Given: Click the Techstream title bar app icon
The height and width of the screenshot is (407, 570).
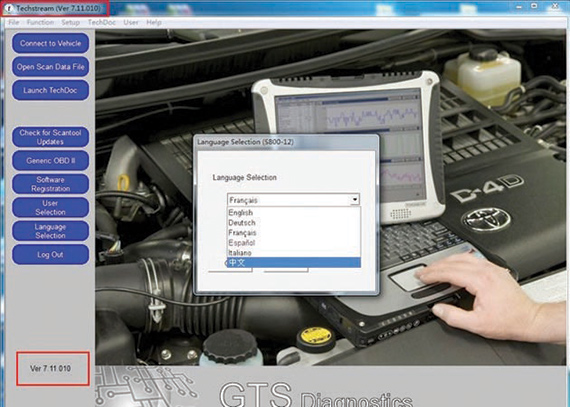Looking at the screenshot, I should 8,8.
